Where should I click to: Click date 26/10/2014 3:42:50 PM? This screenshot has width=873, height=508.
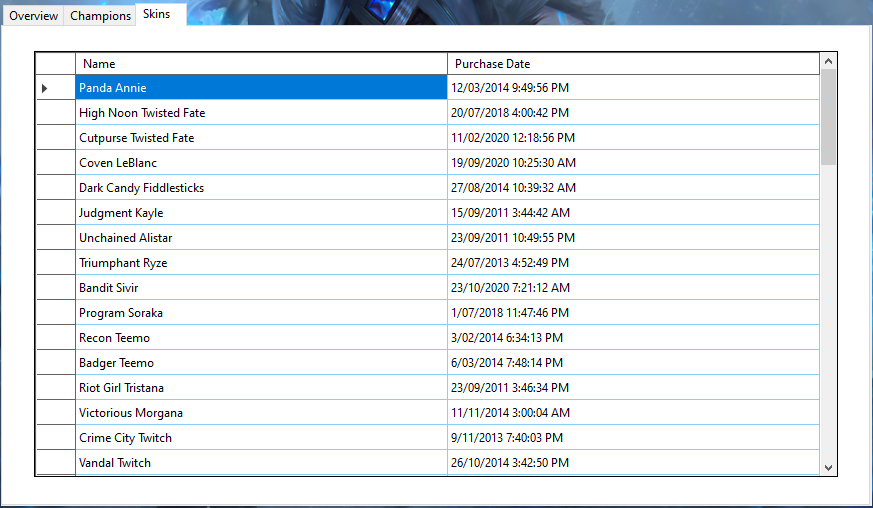pyautogui.click(x=633, y=463)
